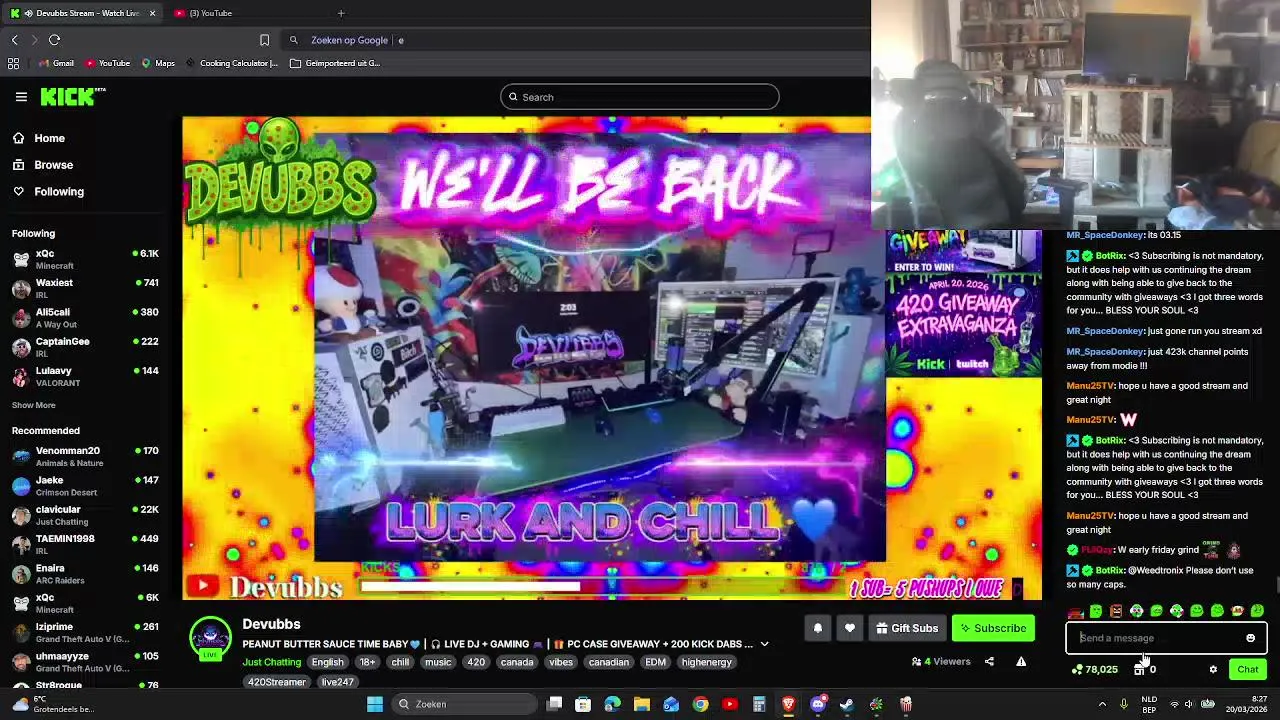Open the Popcorn Time taskbar icon

[905, 704]
